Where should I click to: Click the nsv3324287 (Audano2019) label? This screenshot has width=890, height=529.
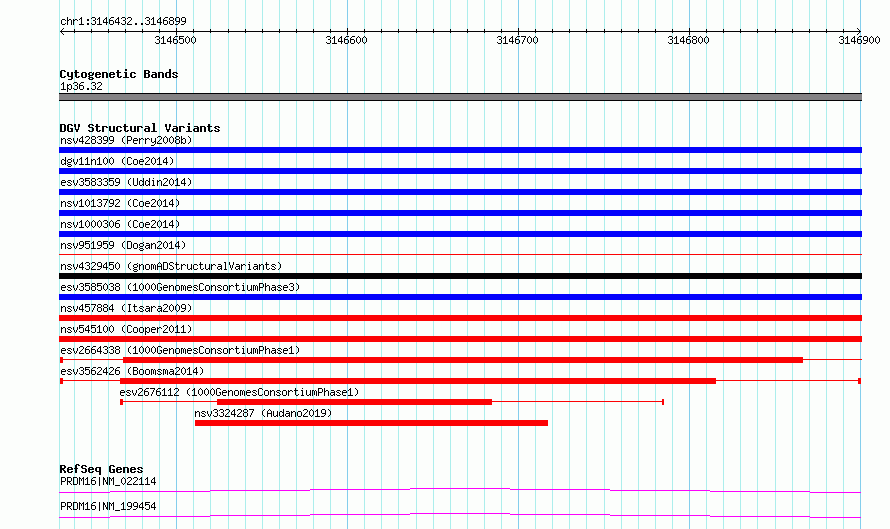click(263, 413)
